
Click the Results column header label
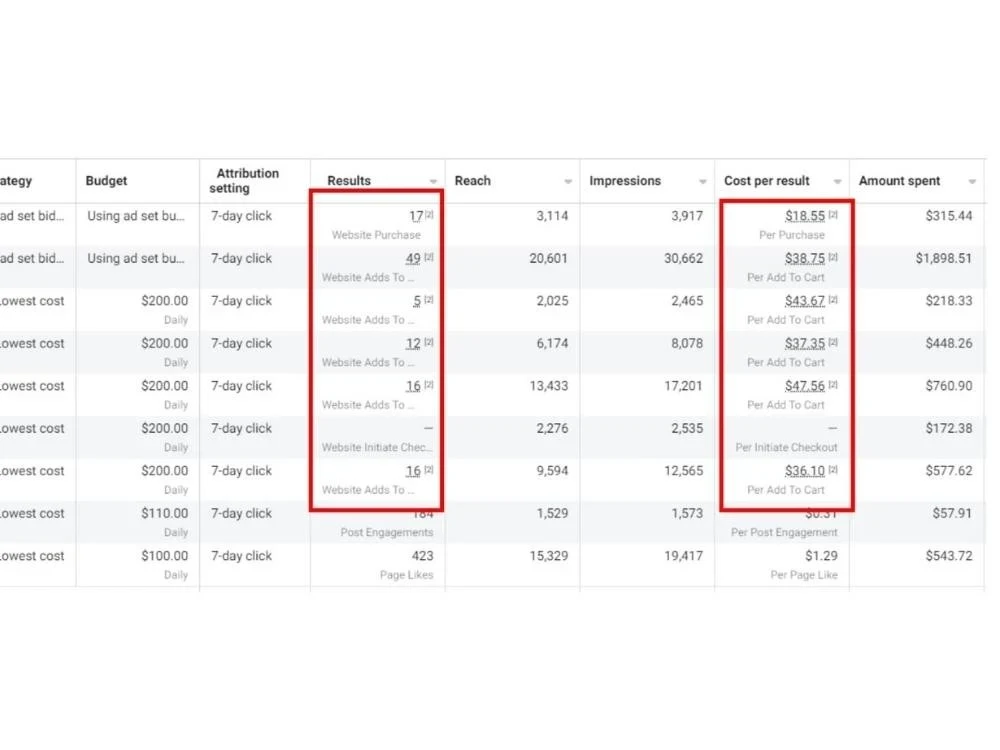pos(349,180)
